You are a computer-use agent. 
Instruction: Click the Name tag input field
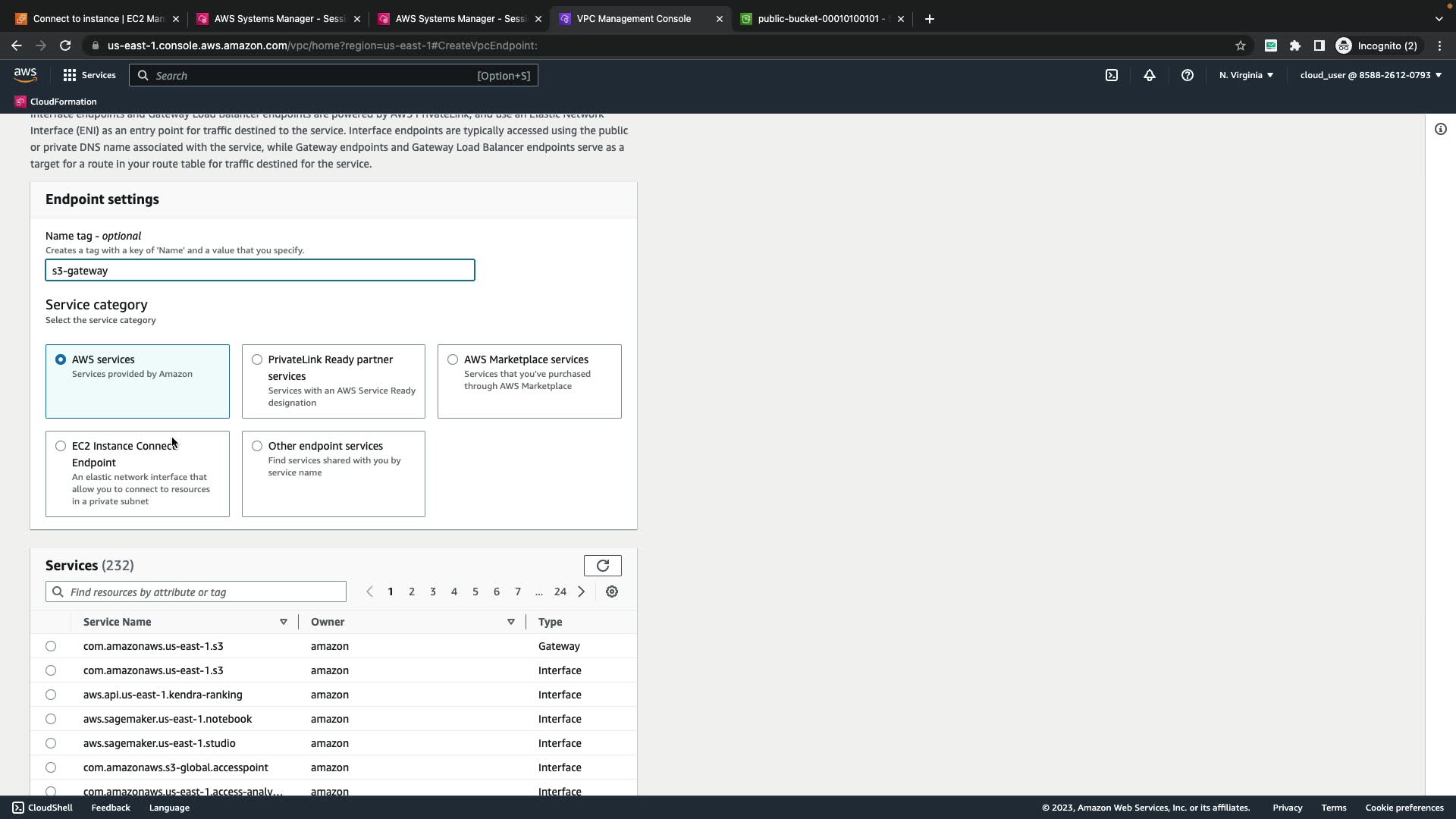(259, 271)
